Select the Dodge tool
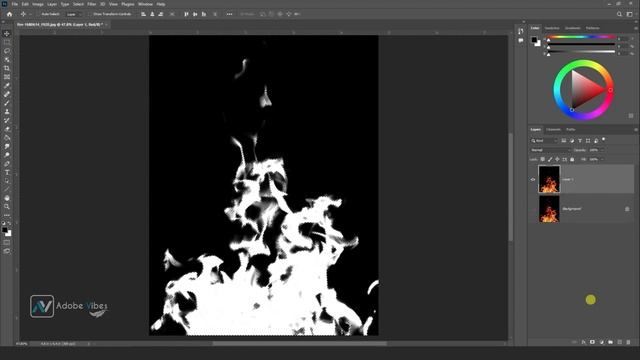This screenshot has width=640, height=360. pyautogui.click(x=7, y=155)
